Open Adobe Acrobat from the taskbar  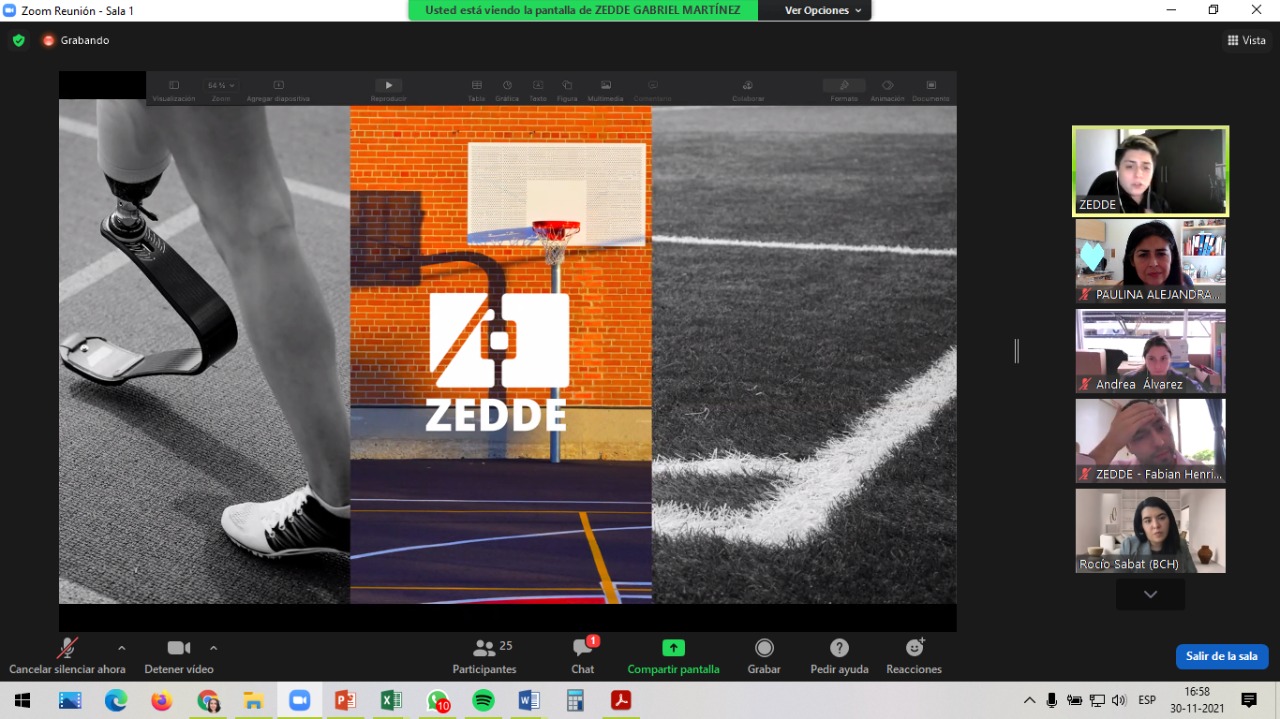pyautogui.click(x=621, y=700)
